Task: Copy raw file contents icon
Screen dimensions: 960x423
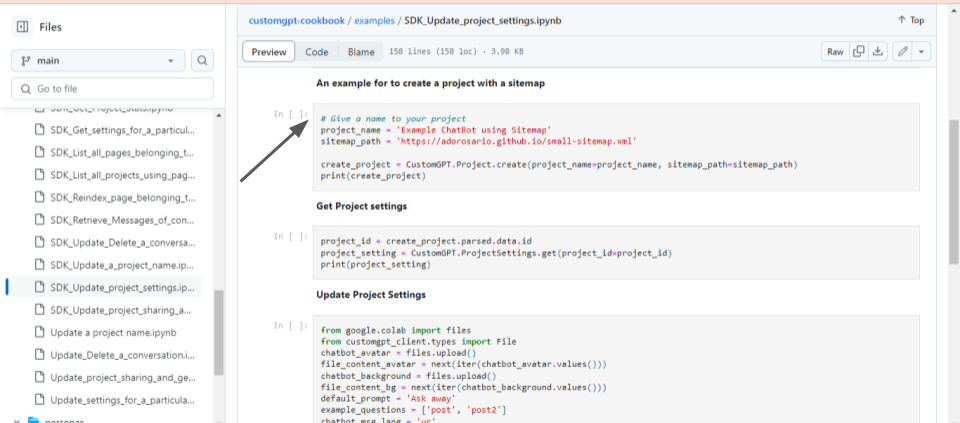Action: (x=859, y=52)
